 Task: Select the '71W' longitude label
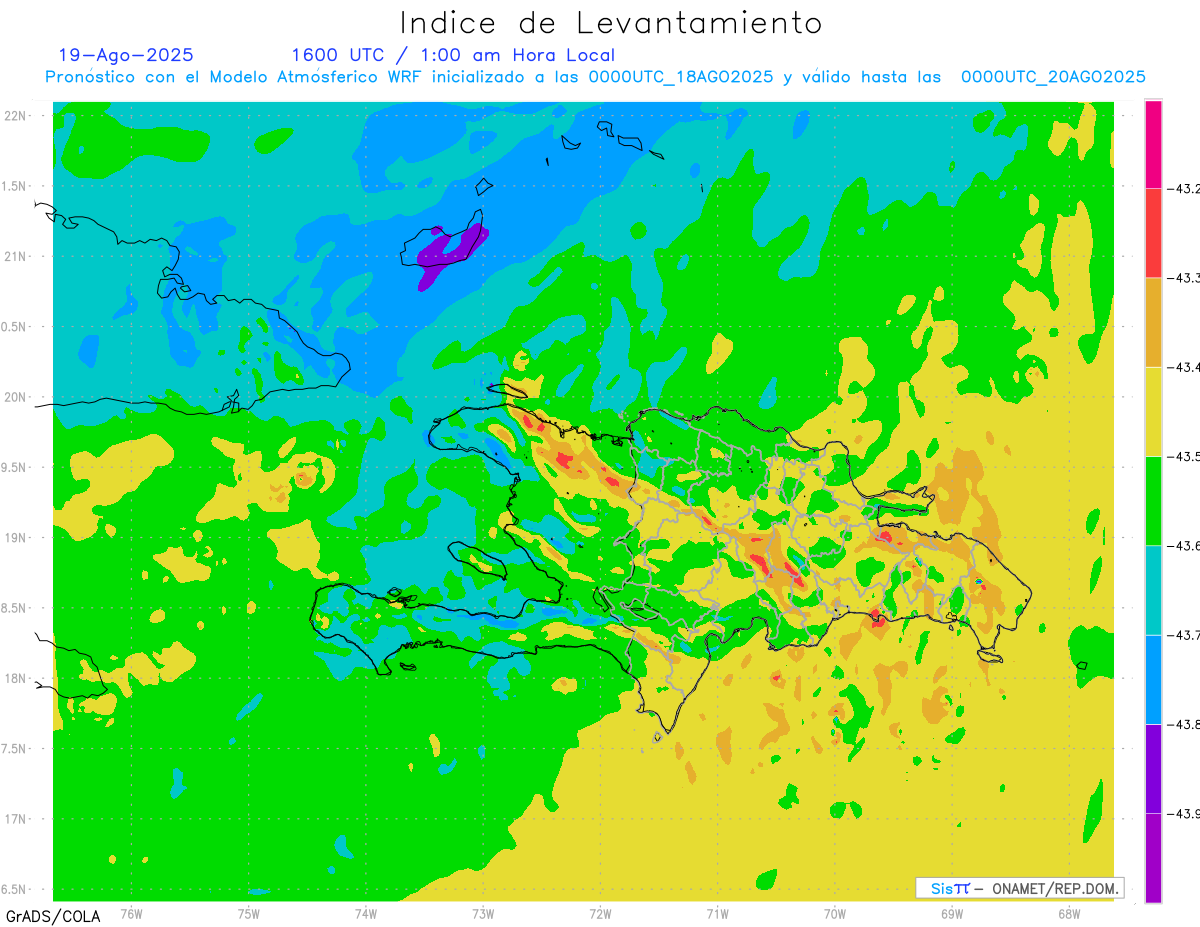717,913
